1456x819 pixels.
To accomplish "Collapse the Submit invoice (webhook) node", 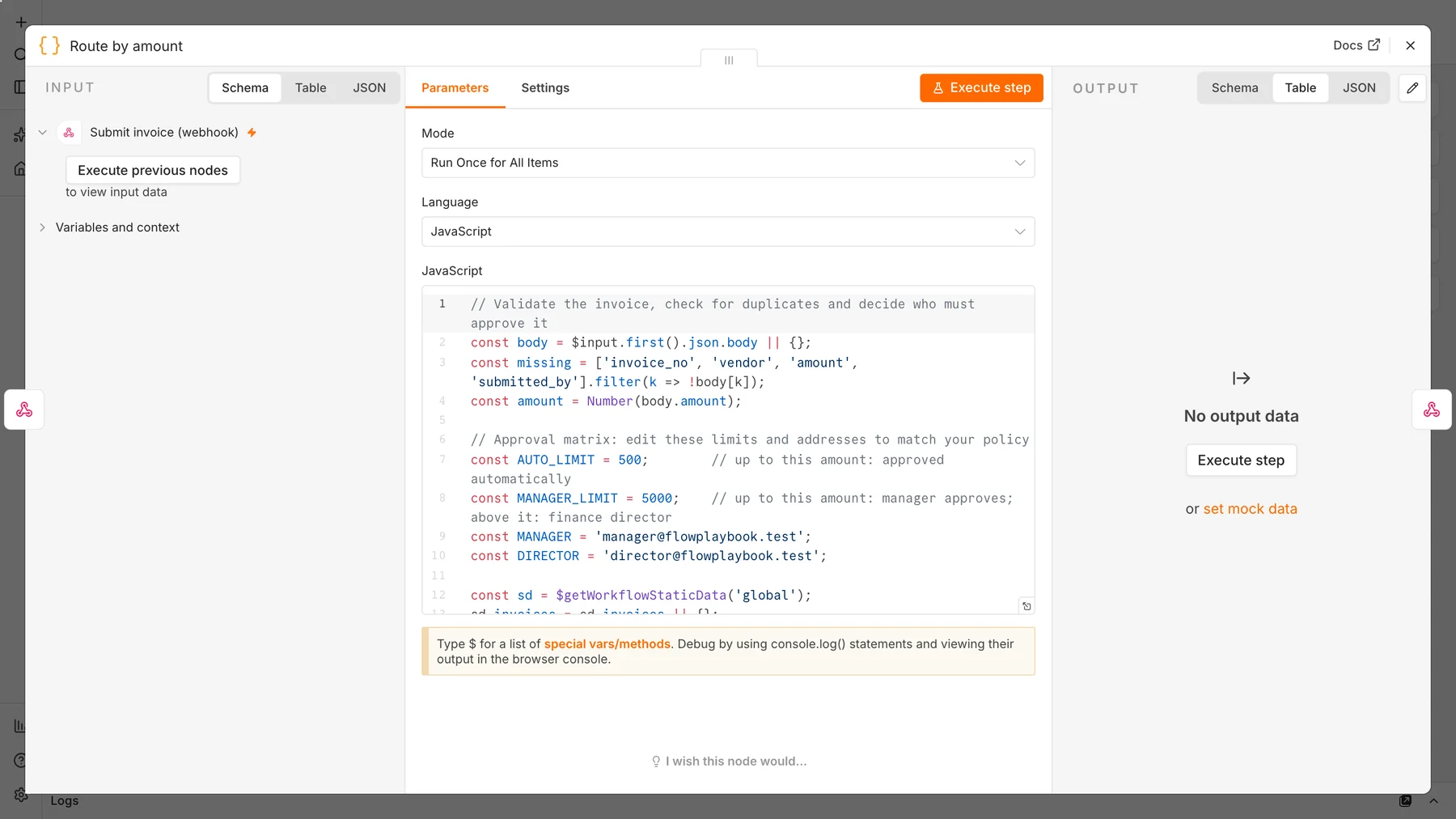I will point(43,132).
